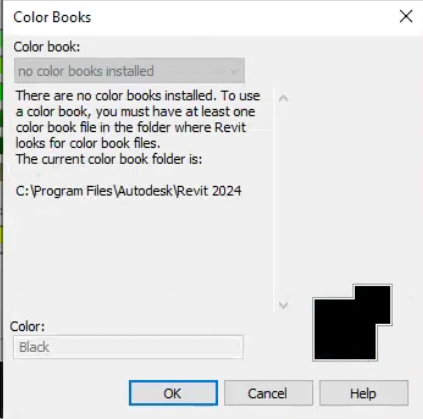The image size is (423, 419).
Task: Click the up arrow of the message scrollbar
Action: [283, 98]
